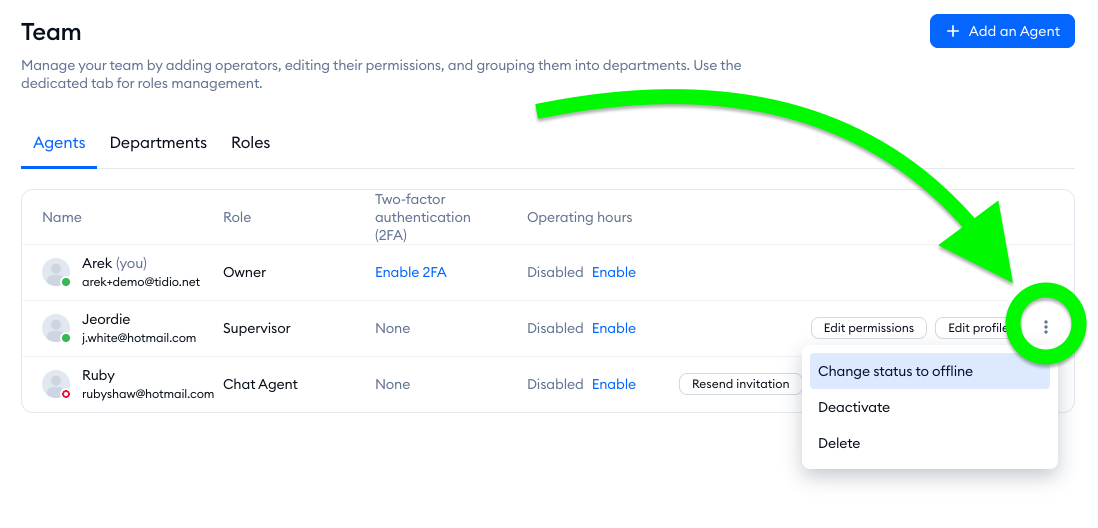Viewport: 1098px width, 528px height.
Task: Select Deactivate from the dropdown menu
Action: click(854, 407)
